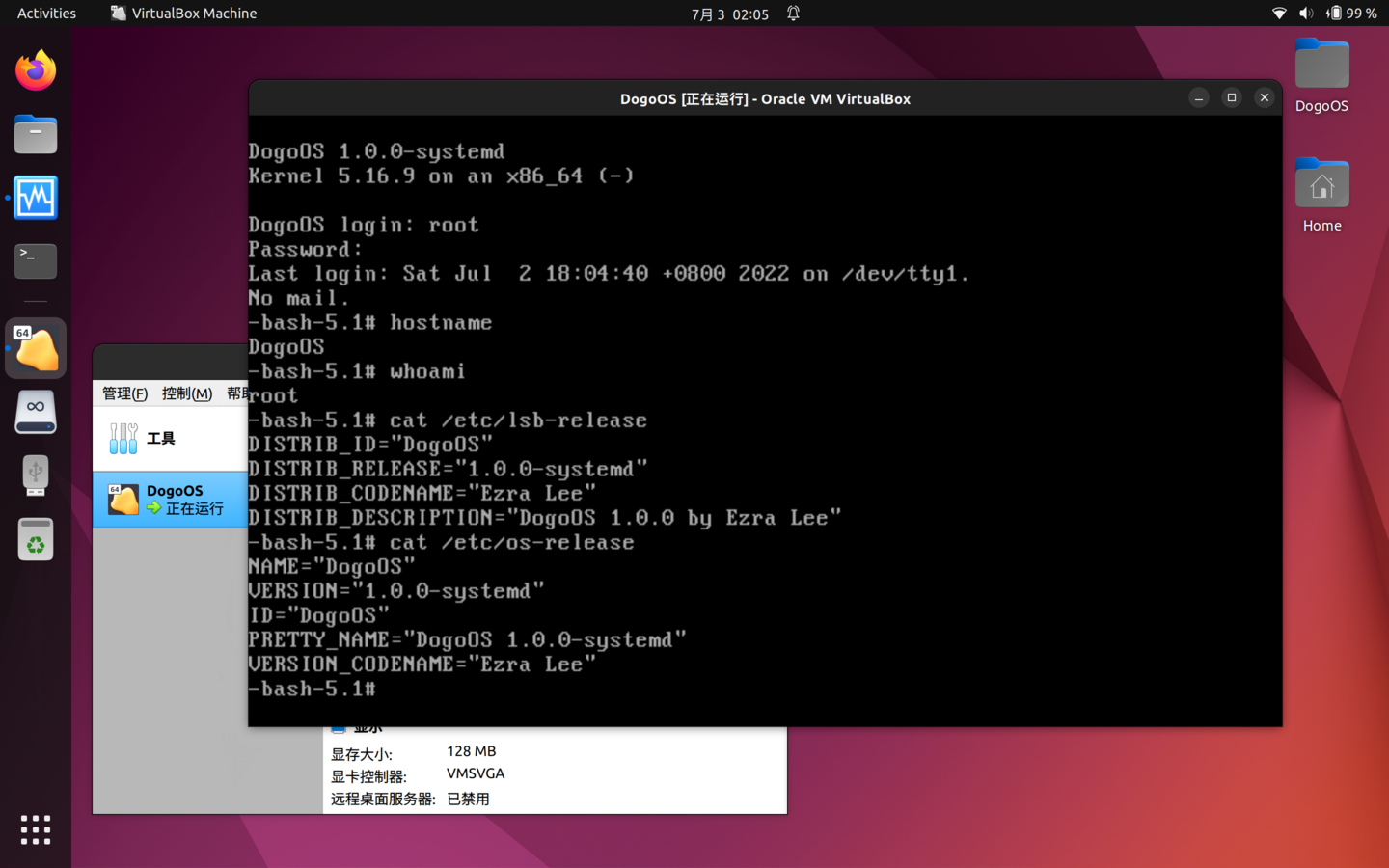The width and height of the screenshot is (1389, 868).
Task: Minimize the DogoOS VM window
Action: pos(1199,97)
